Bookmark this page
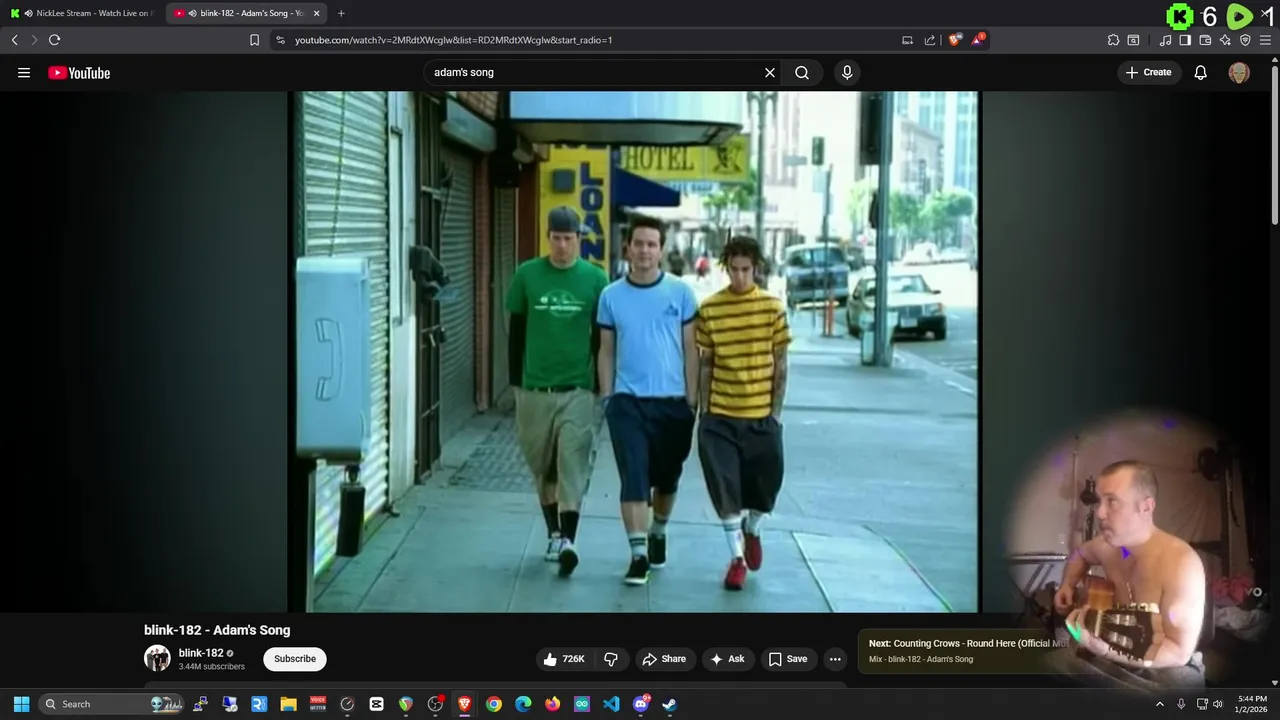 coord(254,40)
